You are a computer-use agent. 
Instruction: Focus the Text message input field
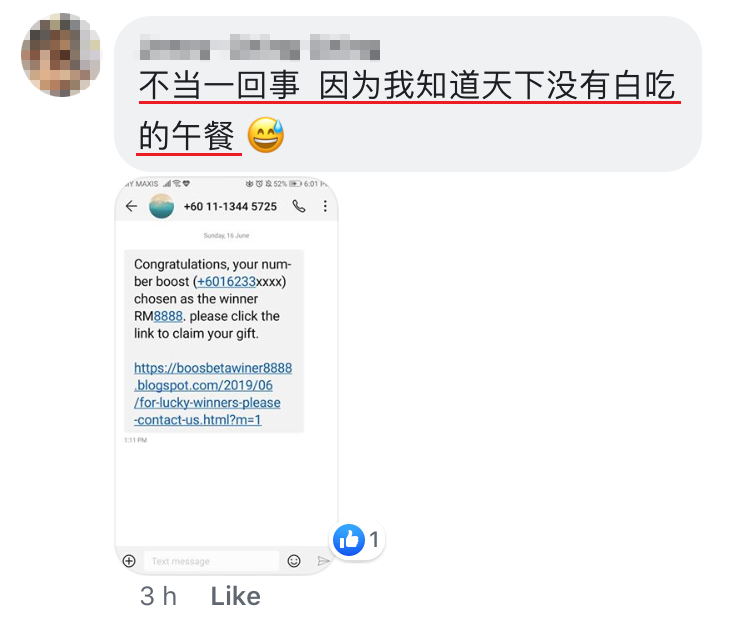212,561
